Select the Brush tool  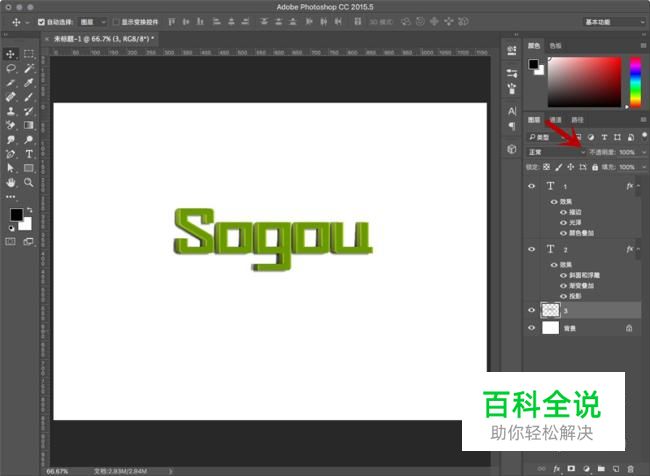point(29,97)
